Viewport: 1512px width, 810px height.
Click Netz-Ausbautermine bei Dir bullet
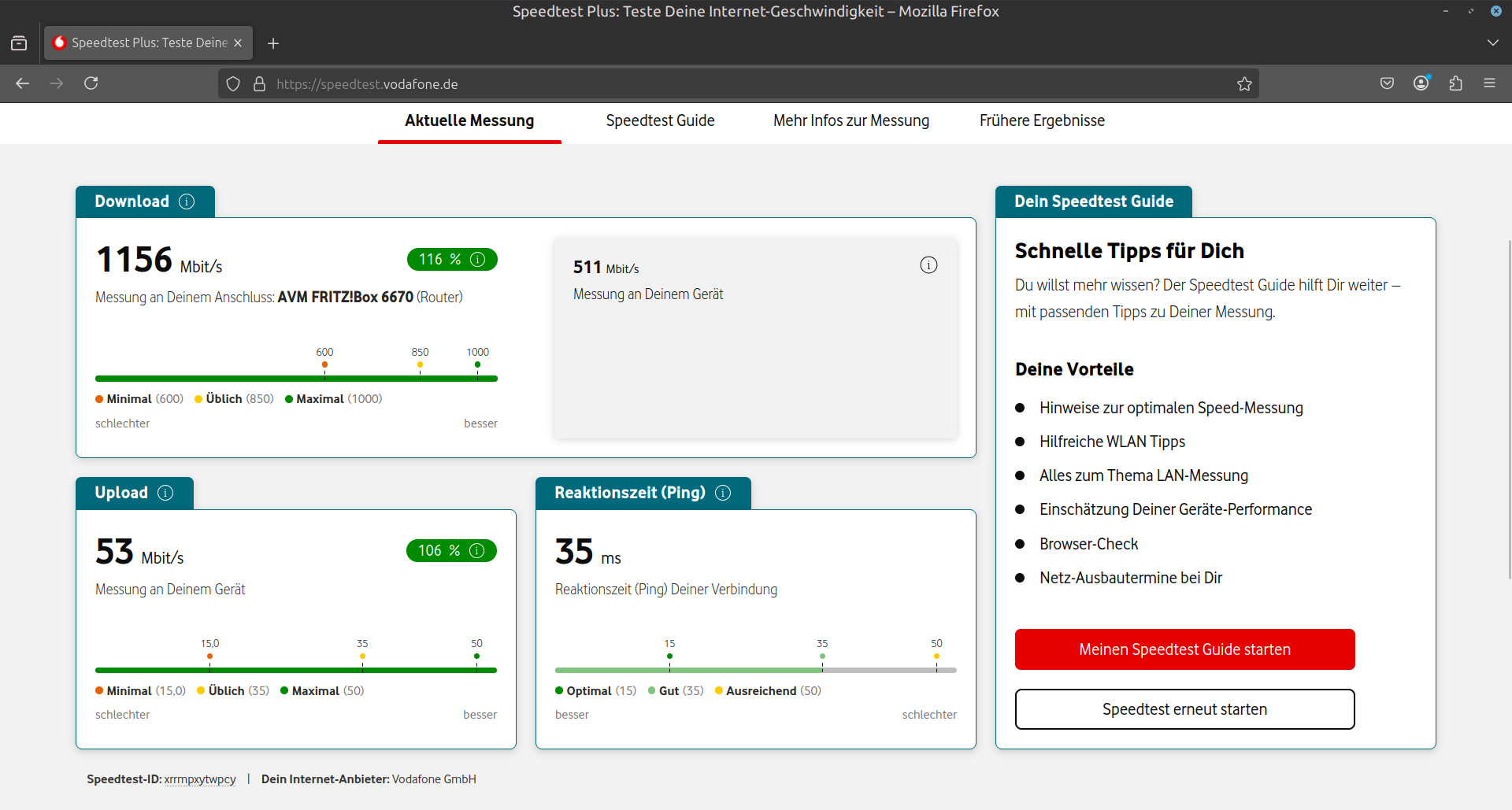[x=1131, y=578]
